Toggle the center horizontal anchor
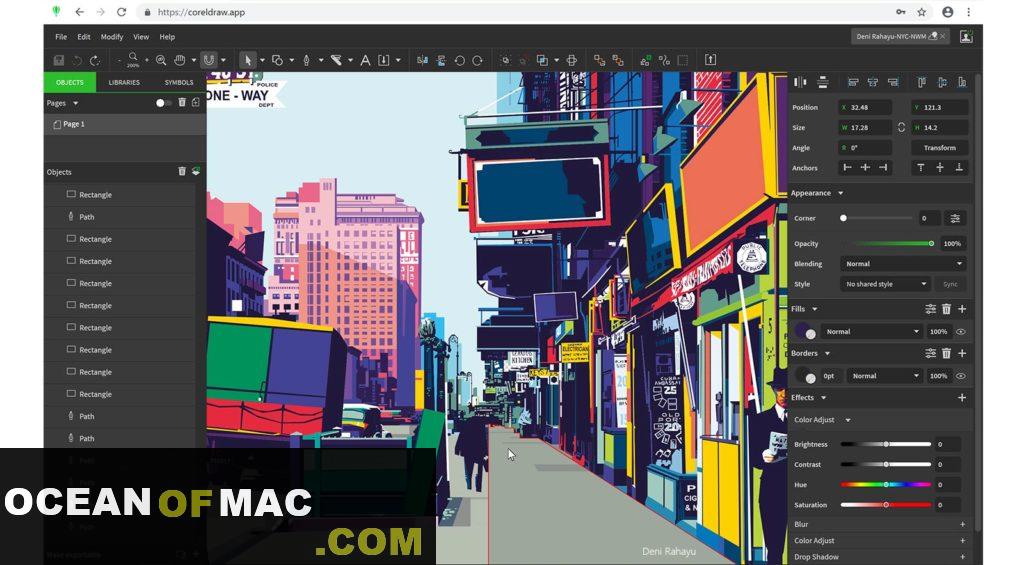The image size is (1024, 565). [x=865, y=168]
